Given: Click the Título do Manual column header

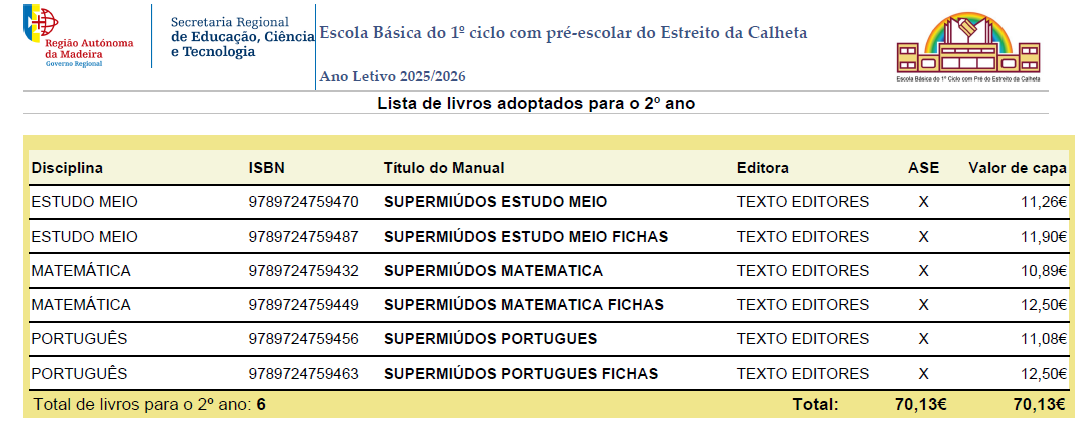Looking at the screenshot, I should (444, 168).
